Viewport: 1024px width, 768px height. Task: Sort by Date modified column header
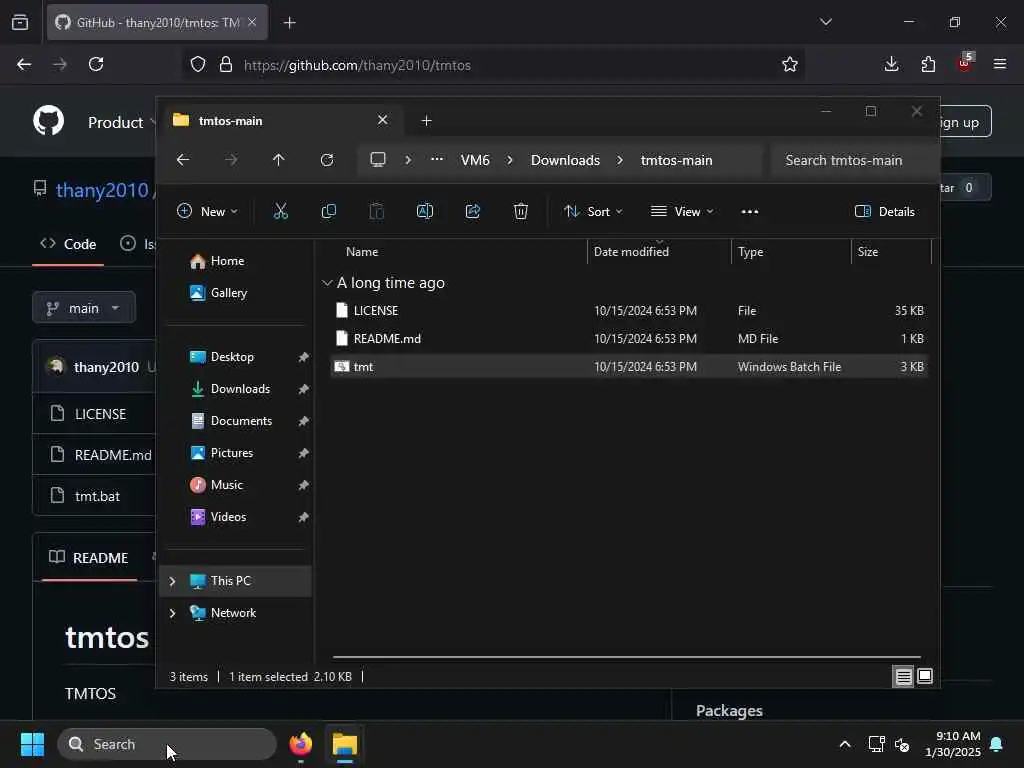659,251
